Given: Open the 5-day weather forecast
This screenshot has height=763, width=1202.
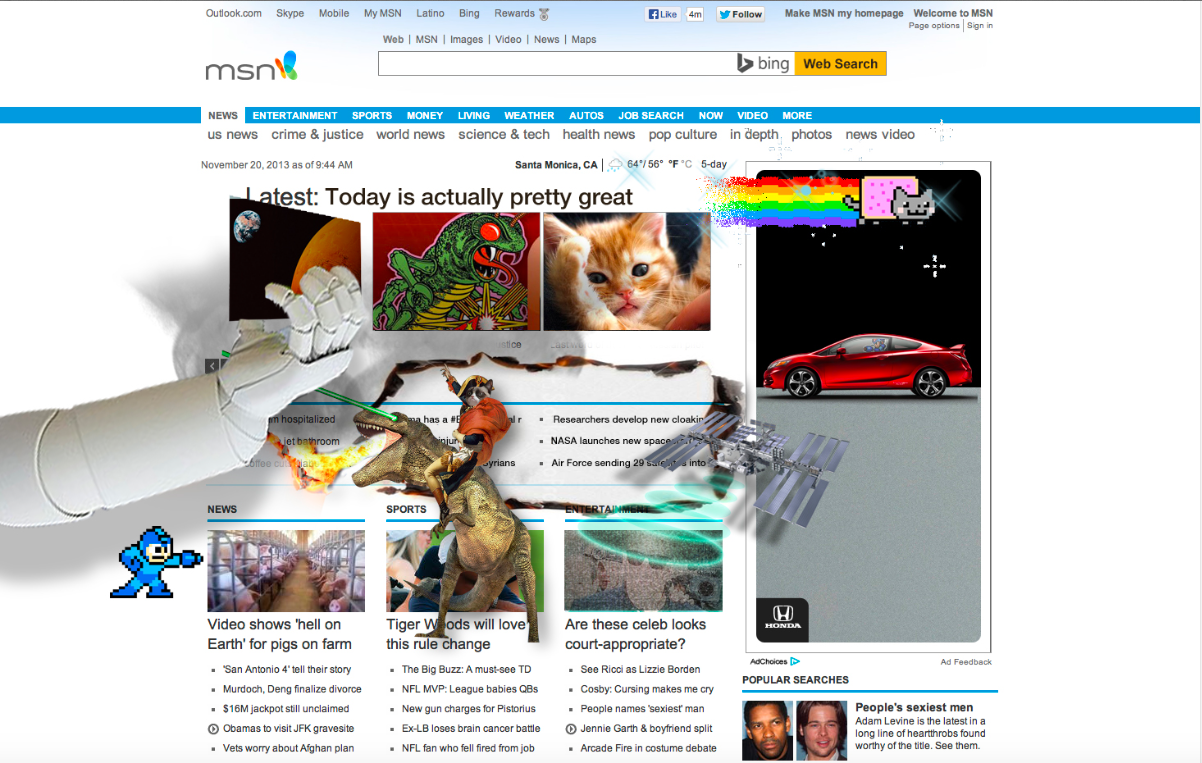Looking at the screenshot, I should point(714,164).
